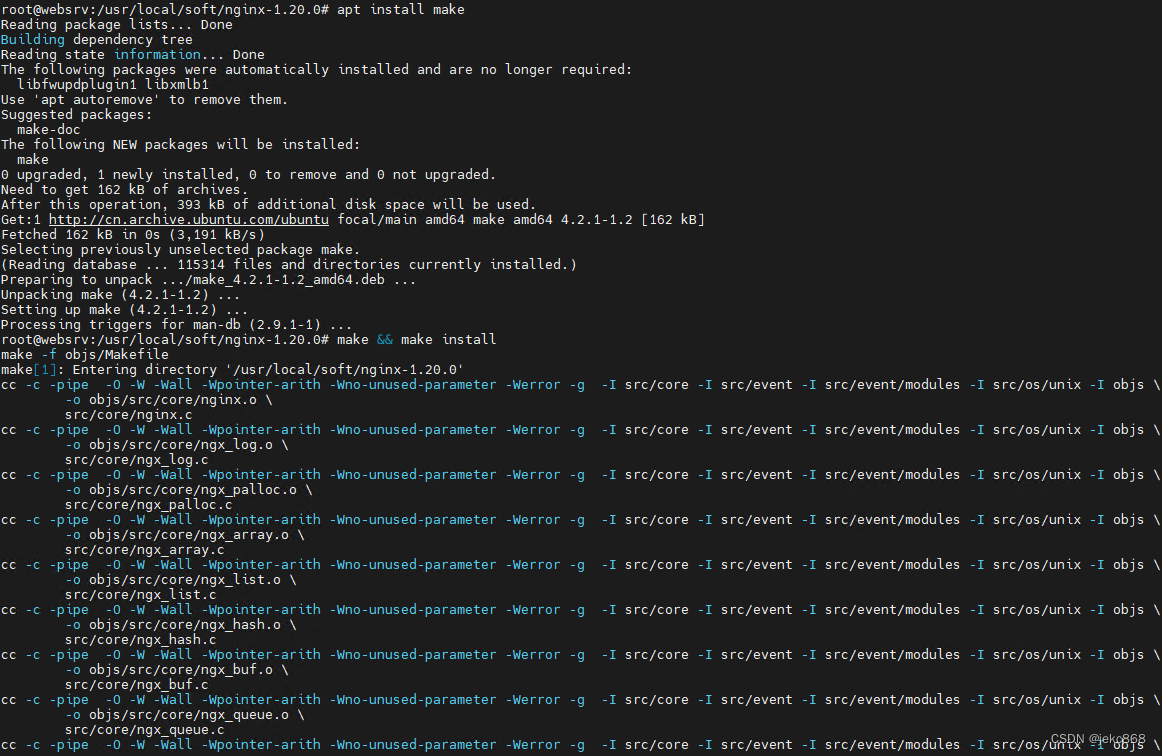Select '0 upgraded, 1 newly installed' summary line
The image size is (1162, 756).
tap(248, 175)
